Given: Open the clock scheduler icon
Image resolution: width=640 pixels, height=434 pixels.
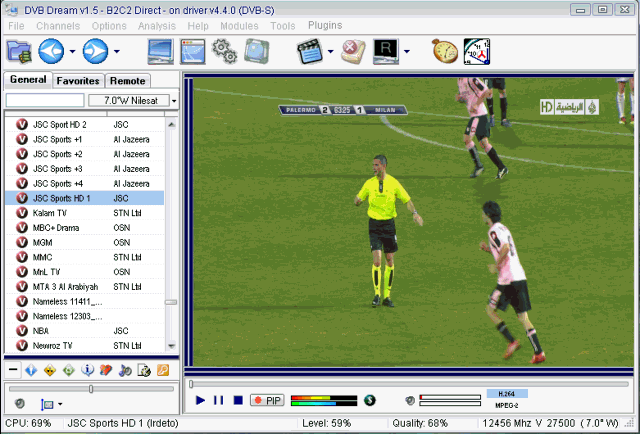Looking at the screenshot, I should click(477, 51).
